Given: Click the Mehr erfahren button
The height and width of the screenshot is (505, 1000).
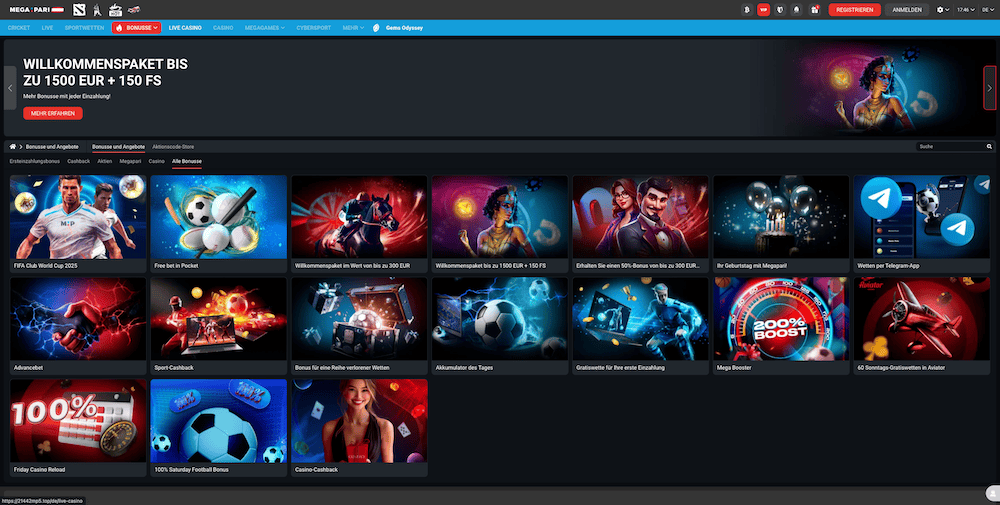Looking at the screenshot, I should (x=53, y=113).
